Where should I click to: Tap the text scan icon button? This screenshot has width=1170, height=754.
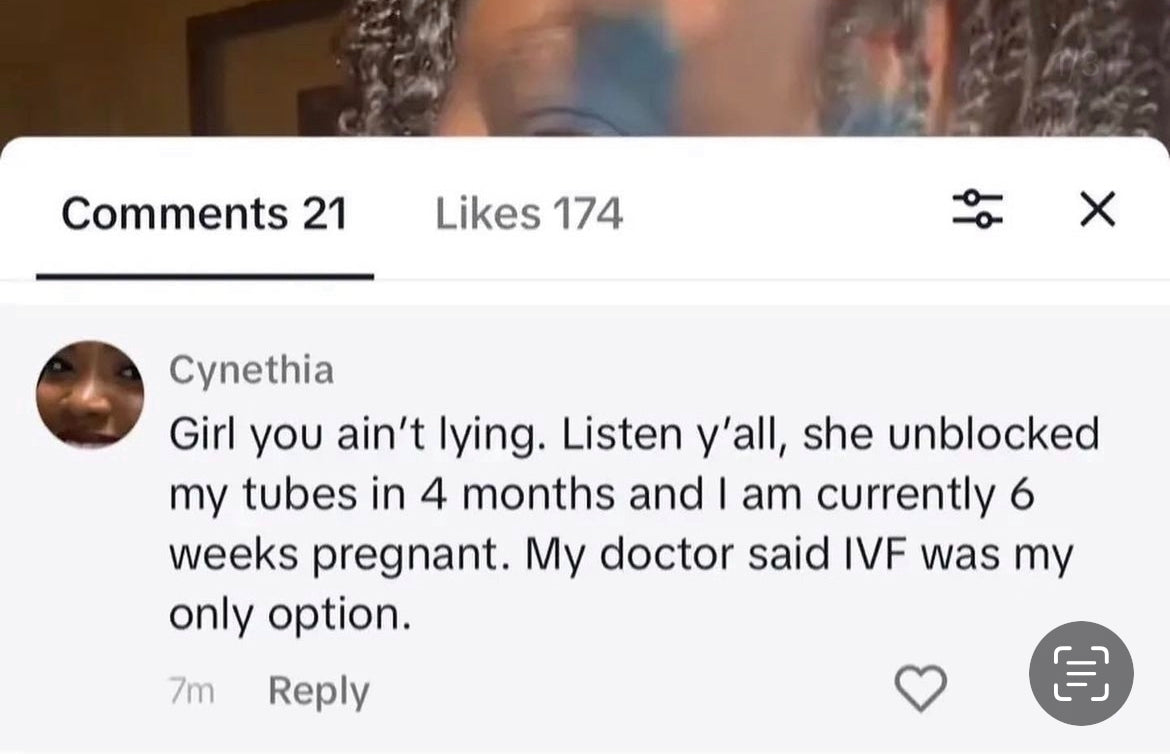pyautogui.click(x=1081, y=673)
